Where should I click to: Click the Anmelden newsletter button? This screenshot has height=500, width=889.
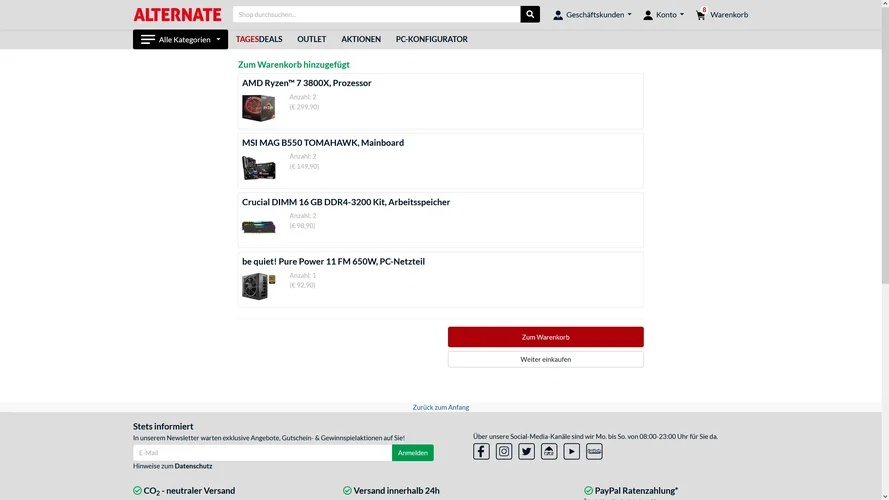coord(413,452)
